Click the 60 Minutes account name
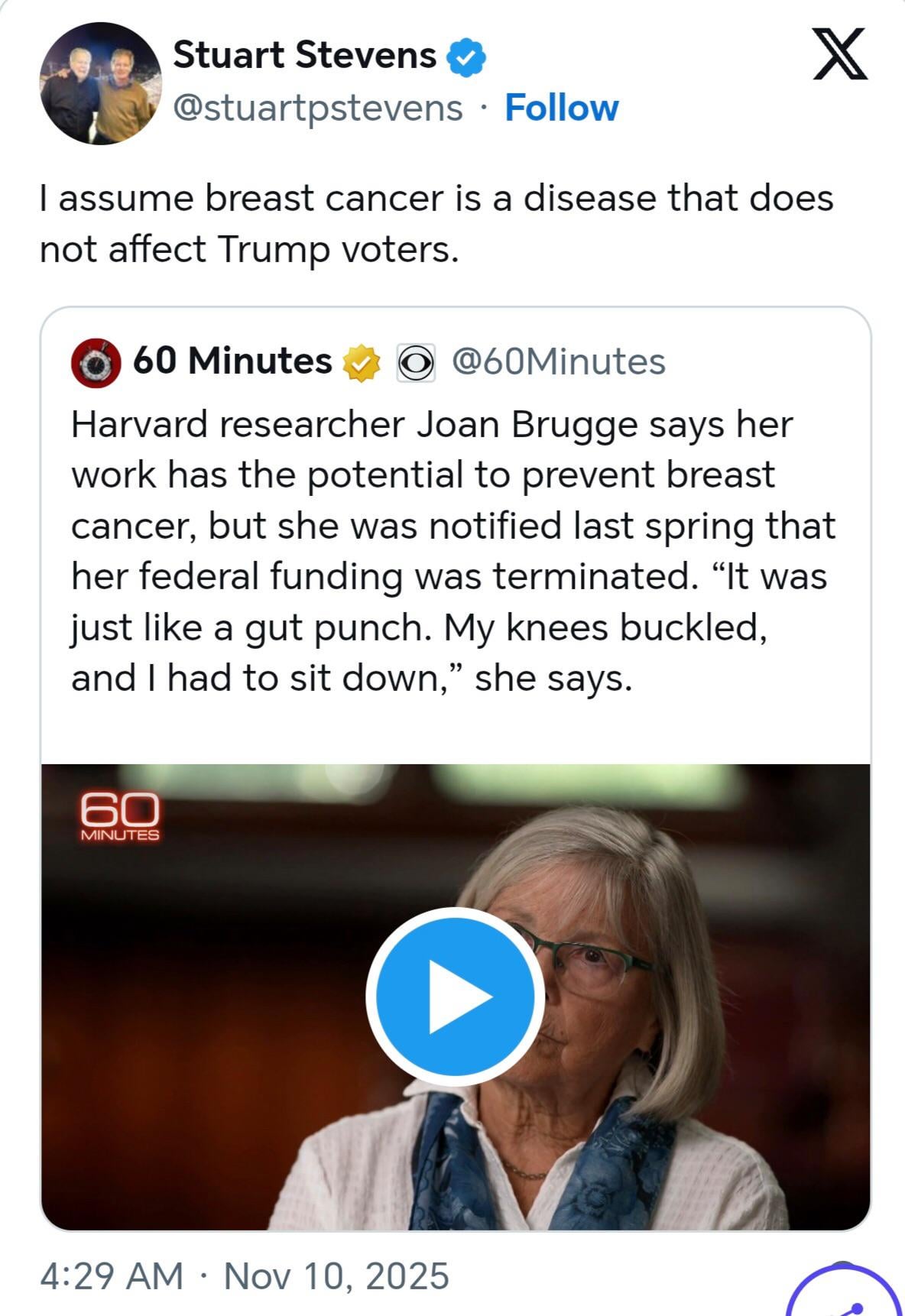 [232, 361]
